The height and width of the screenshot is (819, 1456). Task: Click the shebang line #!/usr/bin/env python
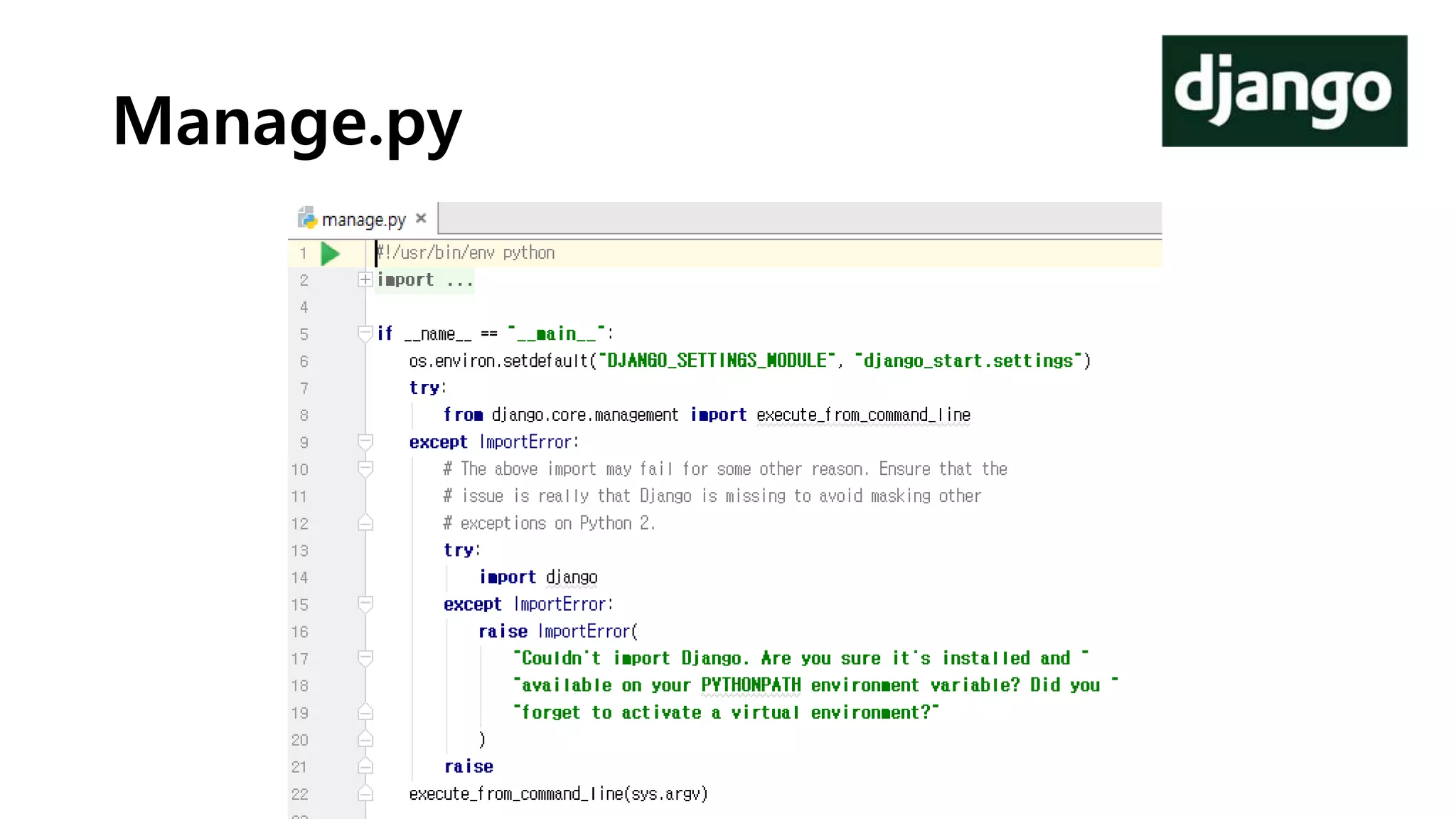tap(466, 253)
